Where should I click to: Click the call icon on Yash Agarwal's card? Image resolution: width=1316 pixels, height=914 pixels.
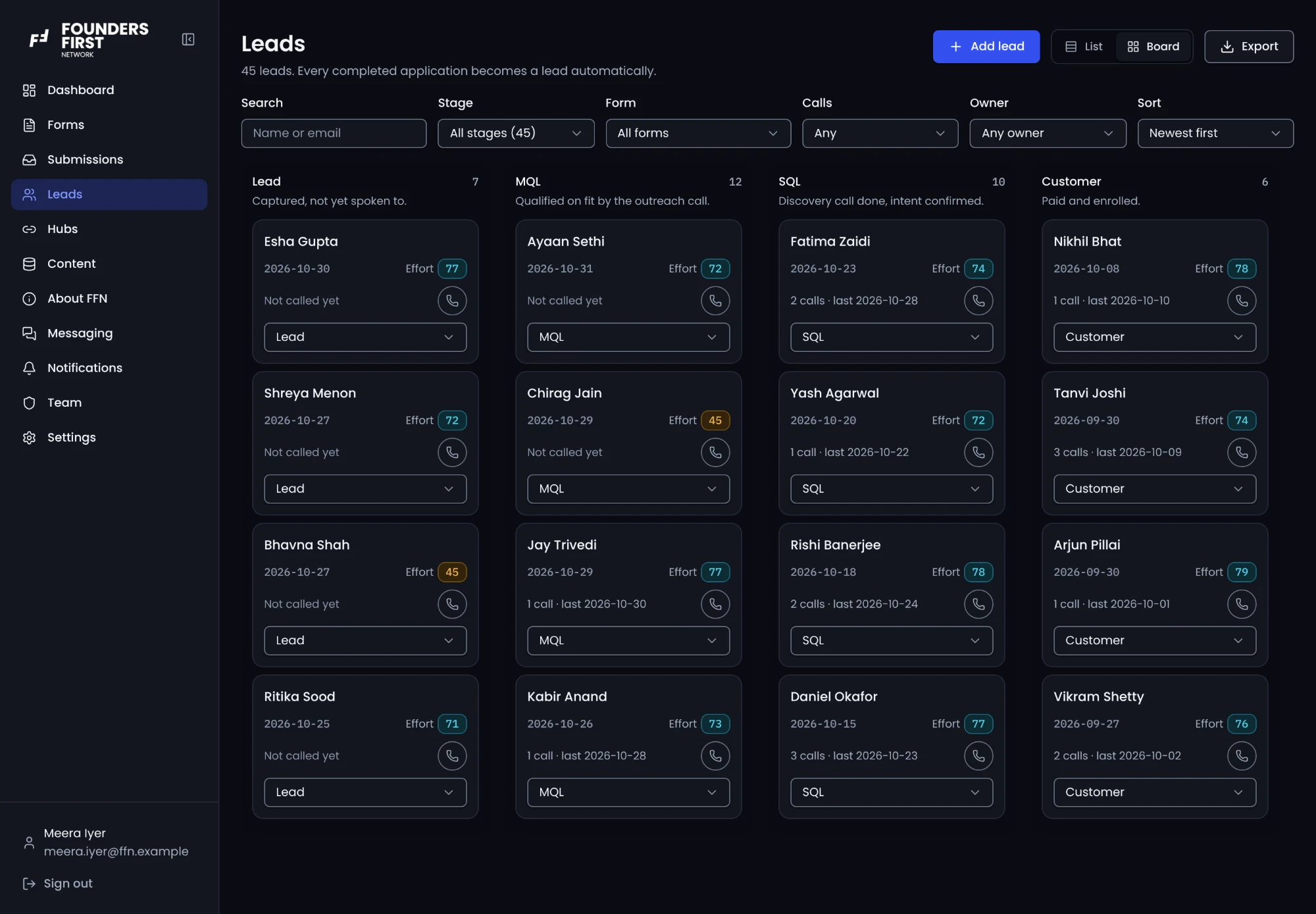978,453
